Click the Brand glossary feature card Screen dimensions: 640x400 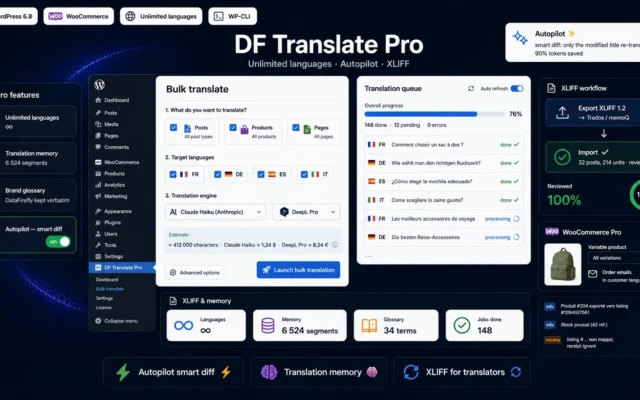38,195
